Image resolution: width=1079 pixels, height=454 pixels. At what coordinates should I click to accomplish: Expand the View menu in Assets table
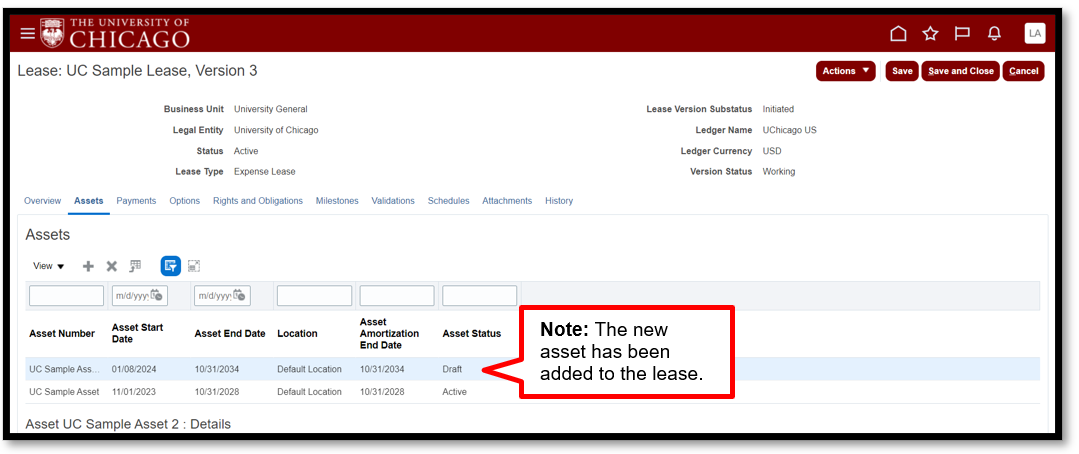(48, 266)
